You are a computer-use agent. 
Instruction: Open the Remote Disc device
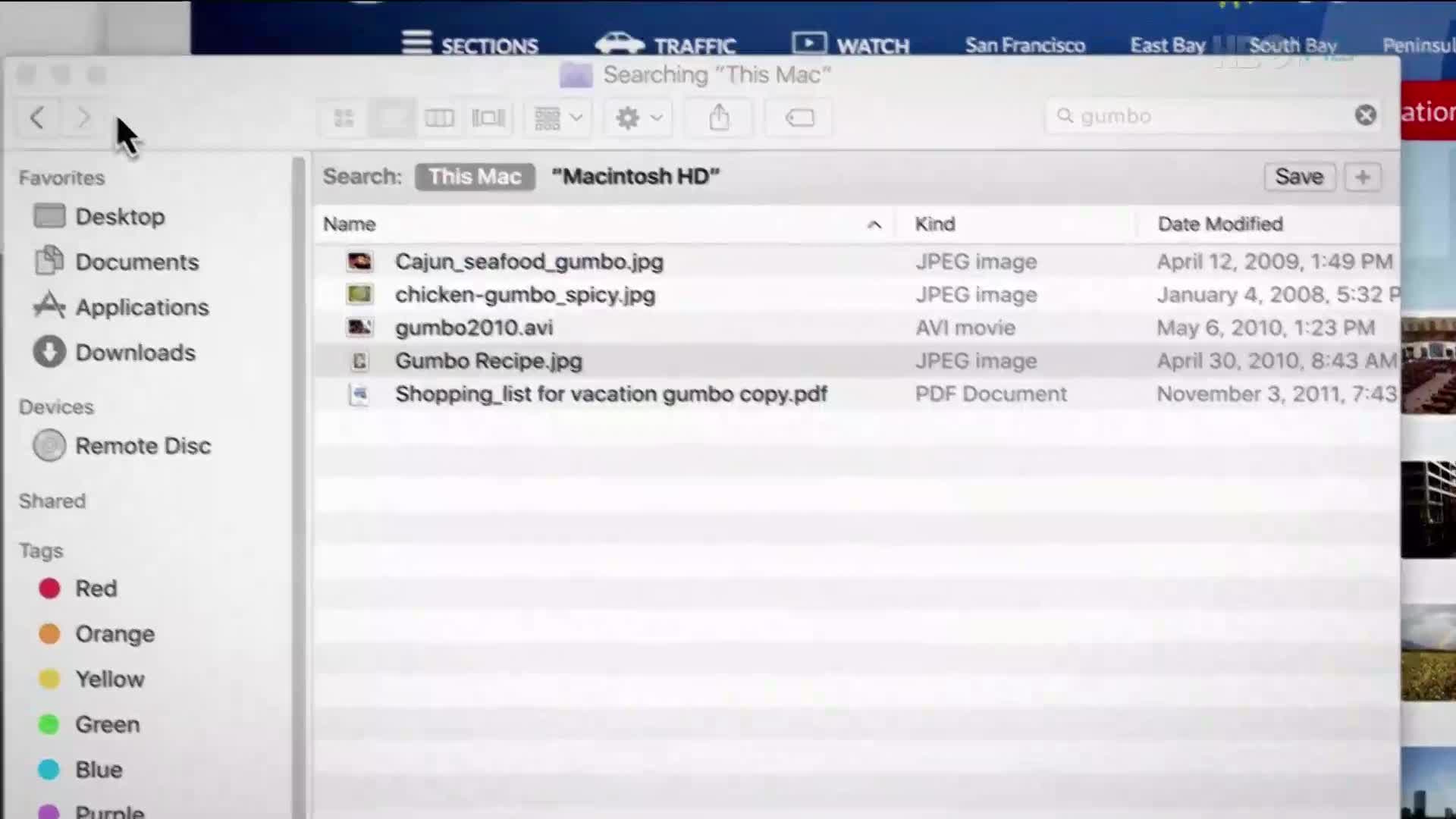pyautogui.click(x=143, y=446)
